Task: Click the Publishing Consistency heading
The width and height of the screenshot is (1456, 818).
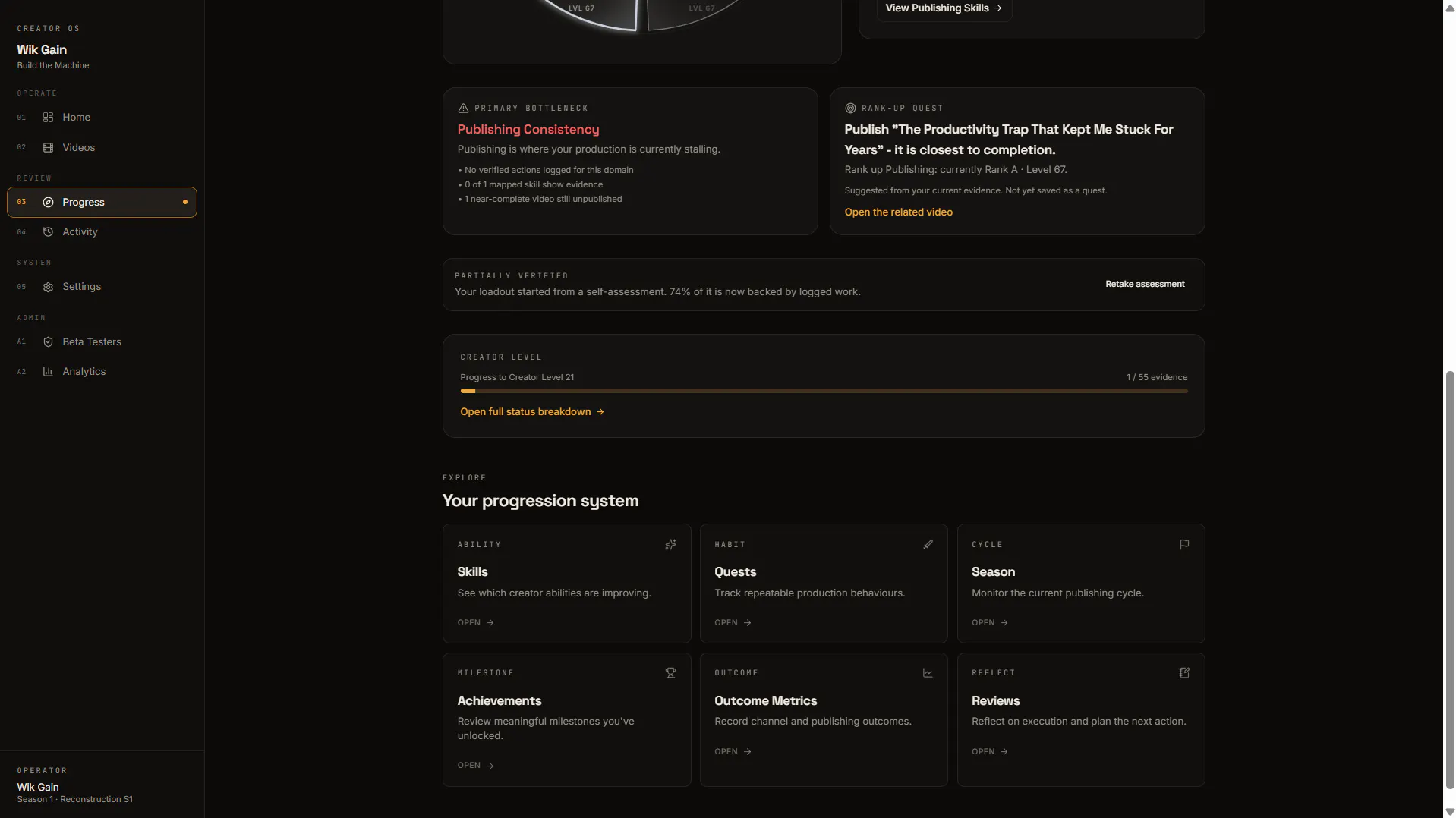Action: click(528, 130)
